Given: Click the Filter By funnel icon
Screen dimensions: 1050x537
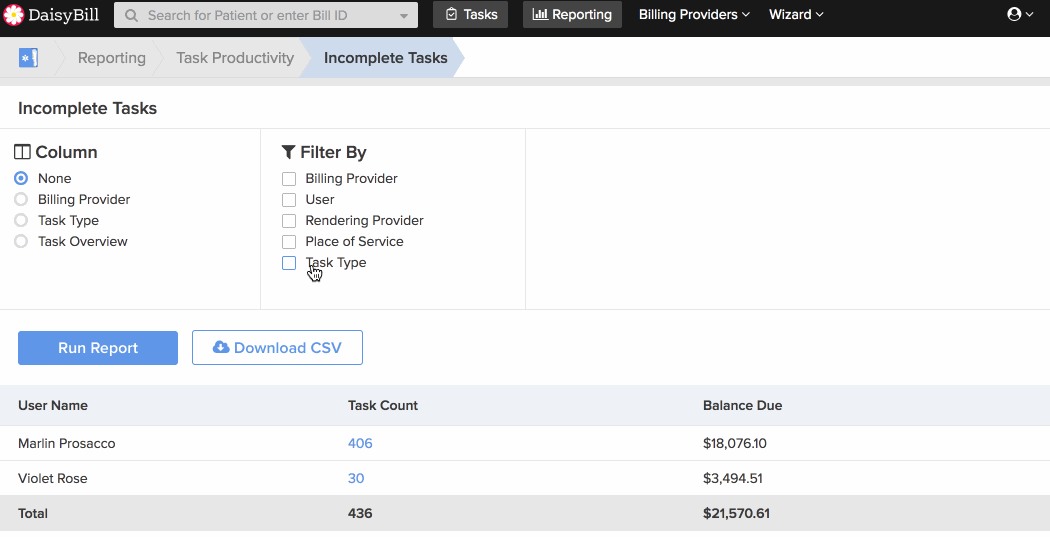Looking at the screenshot, I should click(288, 152).
